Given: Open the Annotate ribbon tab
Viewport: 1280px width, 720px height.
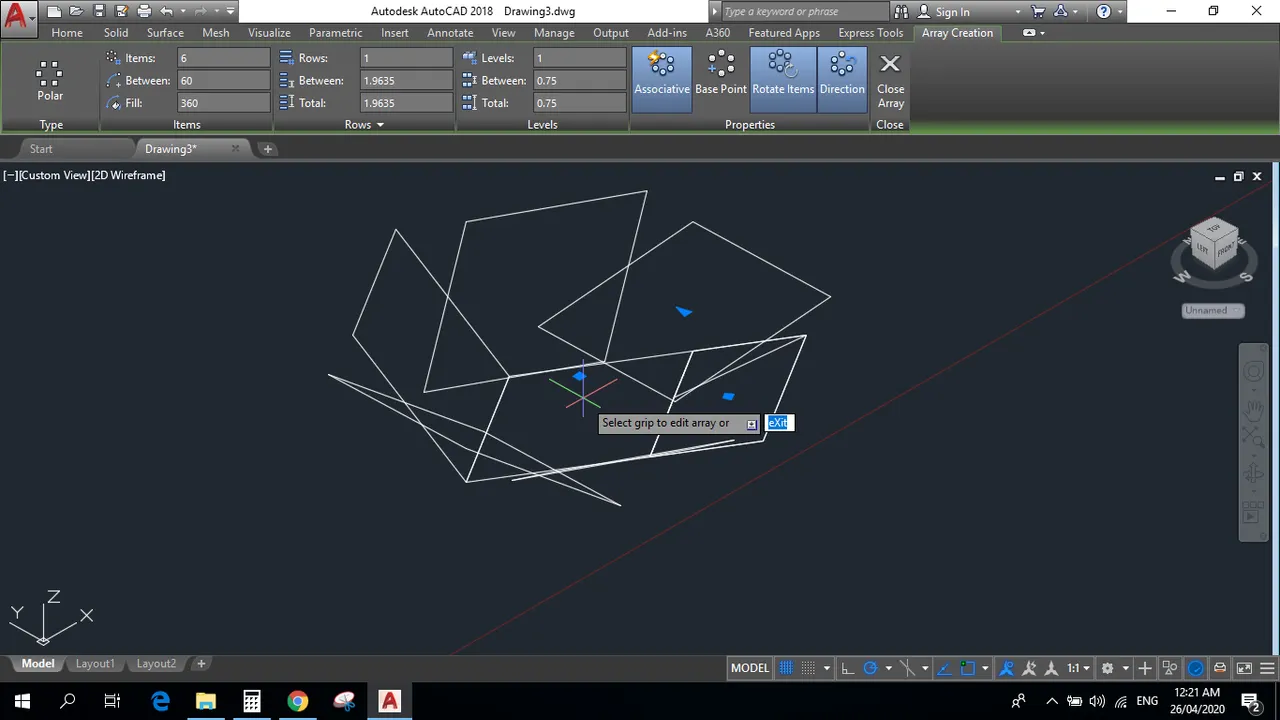Looking at the screenshot, I should 450,33.
